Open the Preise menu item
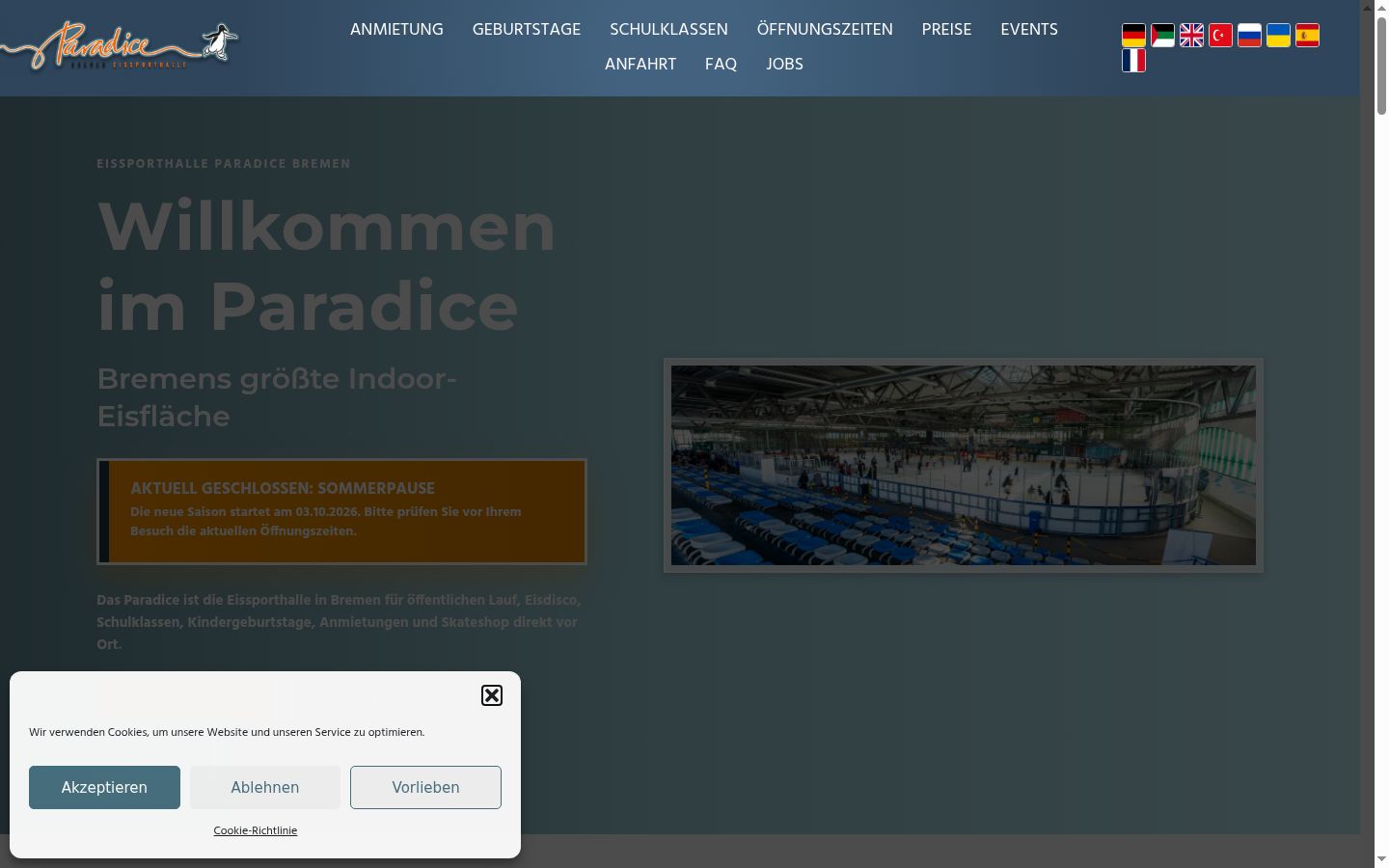This screenshot has width=1389, height=868. coord(946,30)
